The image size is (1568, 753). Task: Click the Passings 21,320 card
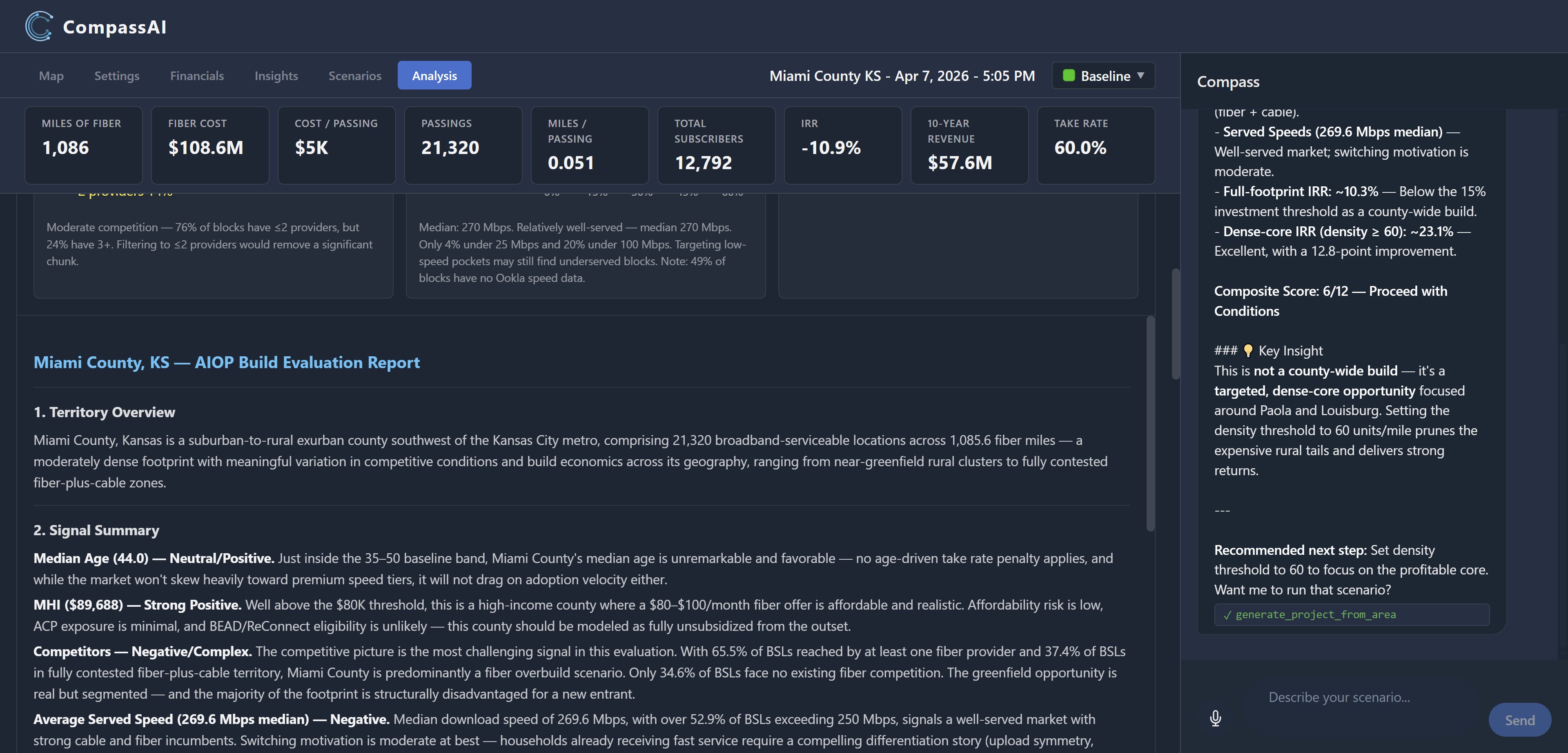click(x=463, y=145)
